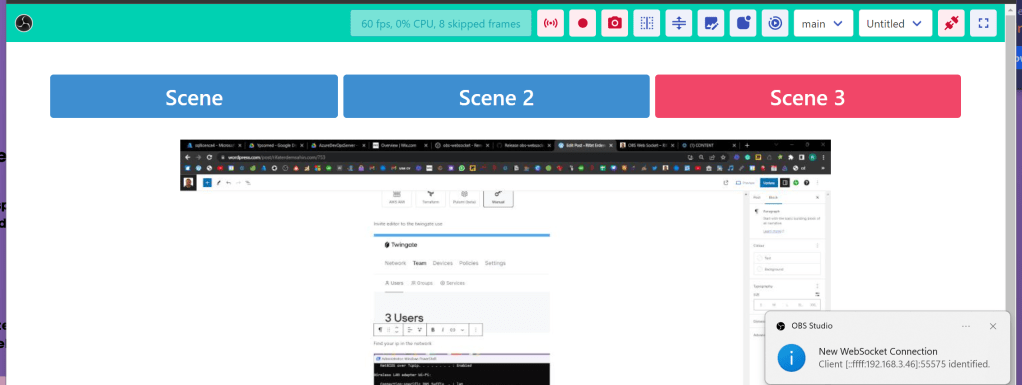Click the scene preview image
1022x385 pixels.
505,262
